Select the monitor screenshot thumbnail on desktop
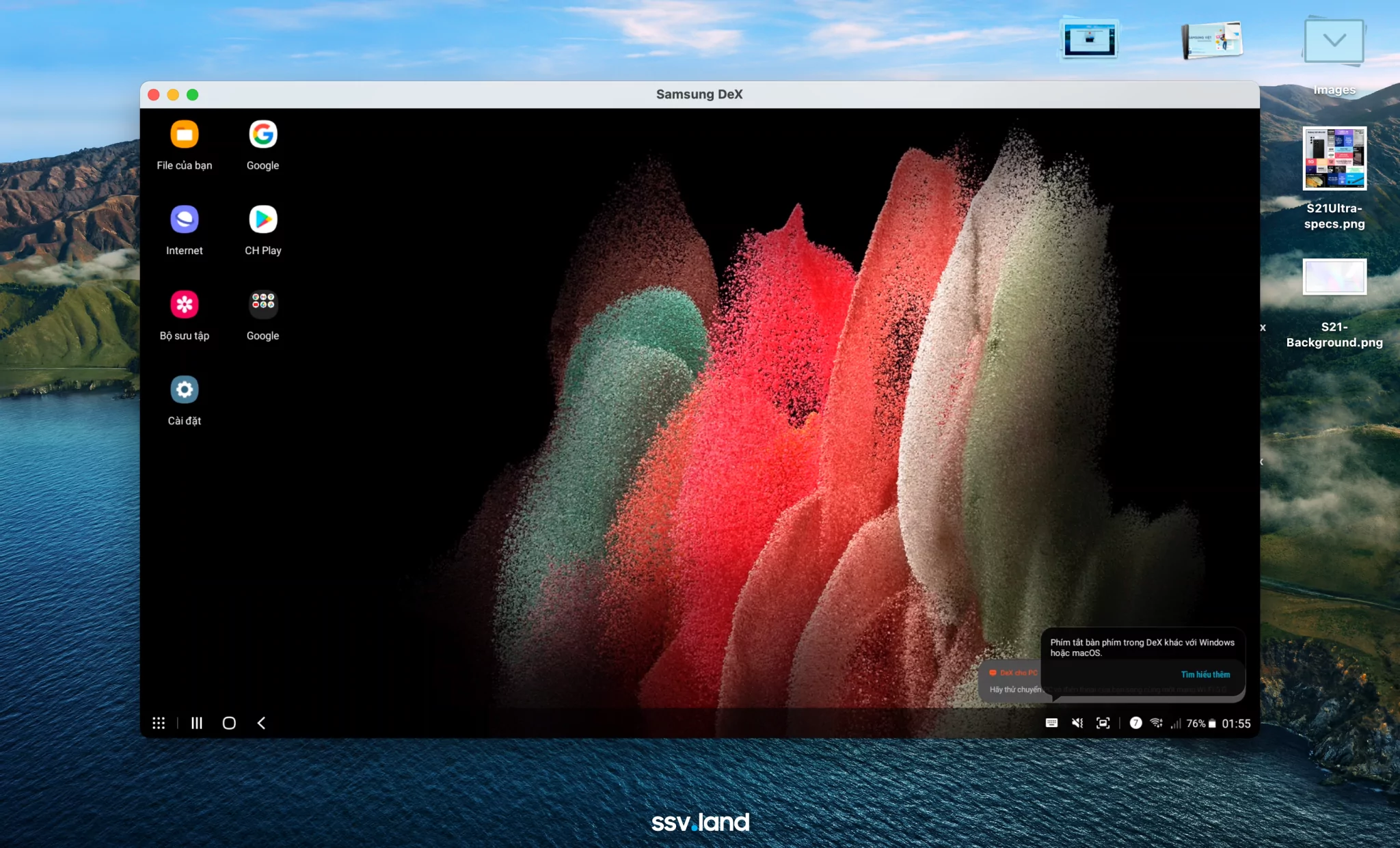Image resolution: width=1400 pixels, height=848 pixels. (x=1090, y=40)
